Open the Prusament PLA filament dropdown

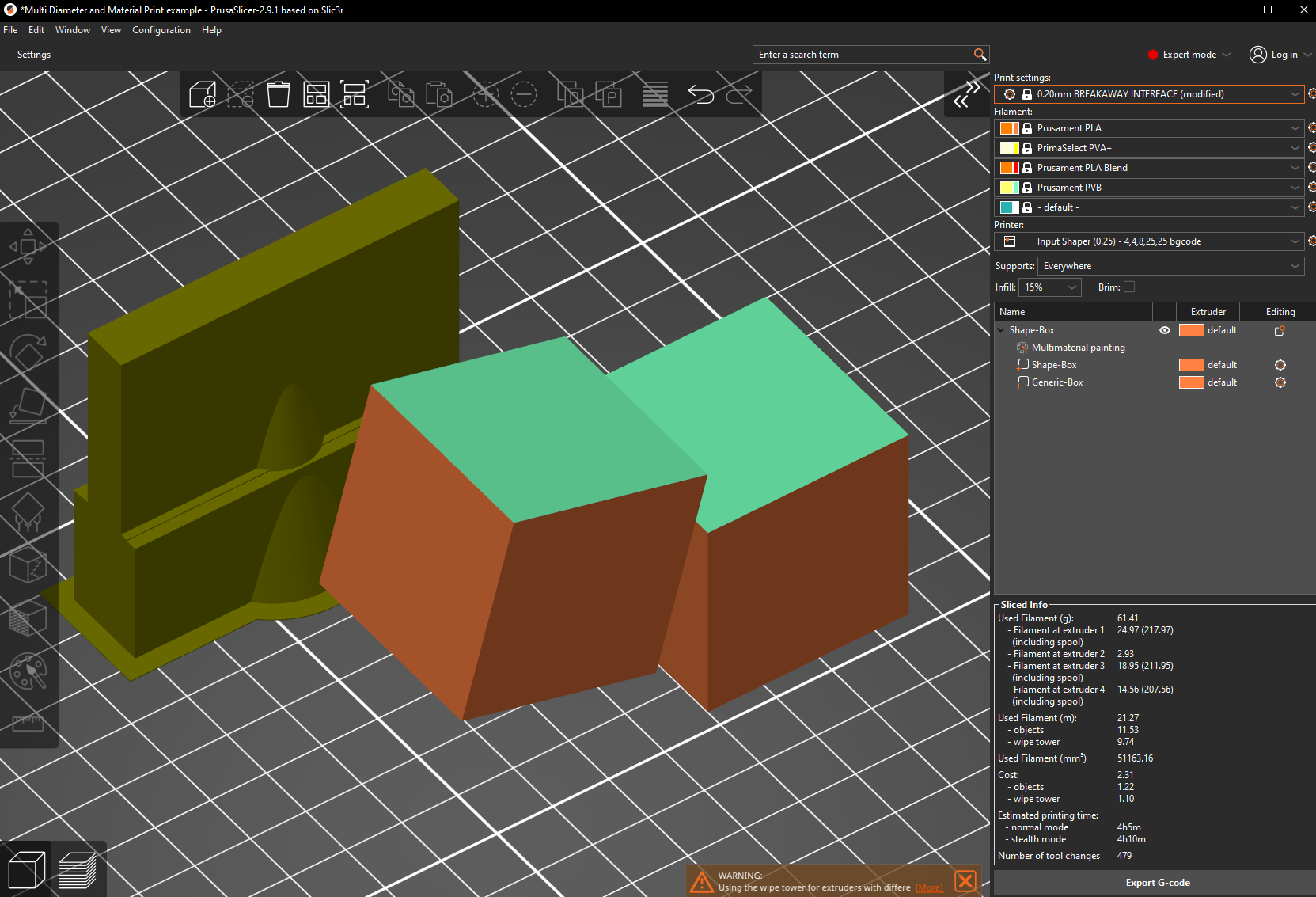click(1149, 128)
